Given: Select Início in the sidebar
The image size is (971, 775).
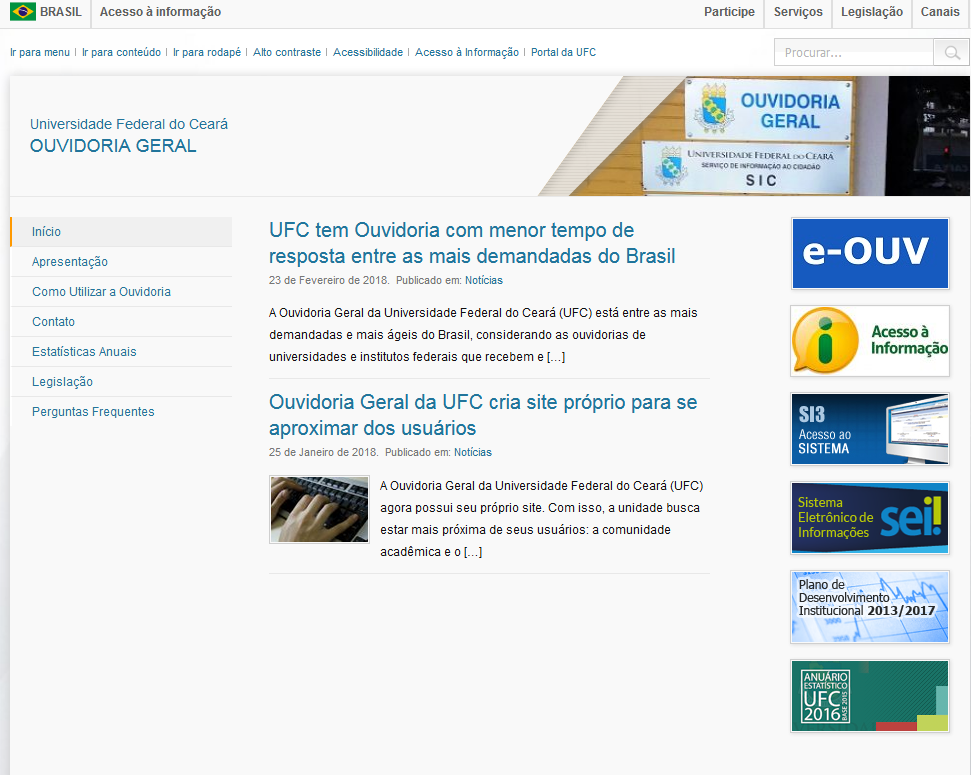Looking at the screenshot, I should [x=121, y=232].
